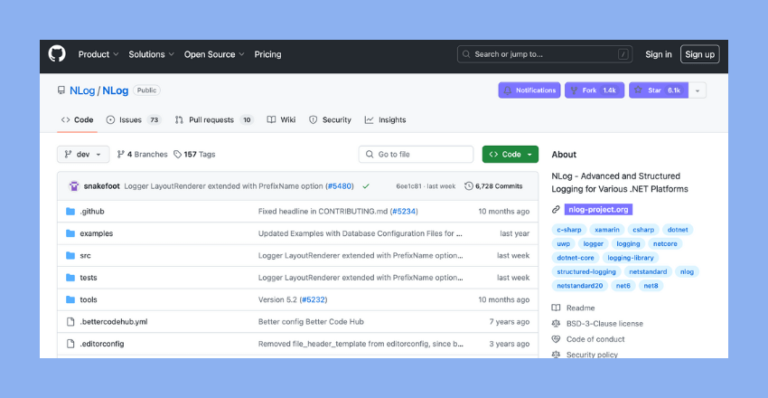
Task: Open the dev branch selector dropdown
Action: tap(83, 154)
